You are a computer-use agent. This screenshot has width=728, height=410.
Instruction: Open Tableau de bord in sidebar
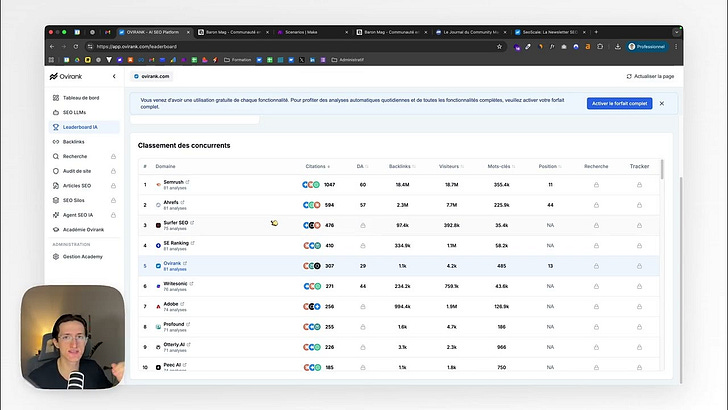click(x=81, y=98)
